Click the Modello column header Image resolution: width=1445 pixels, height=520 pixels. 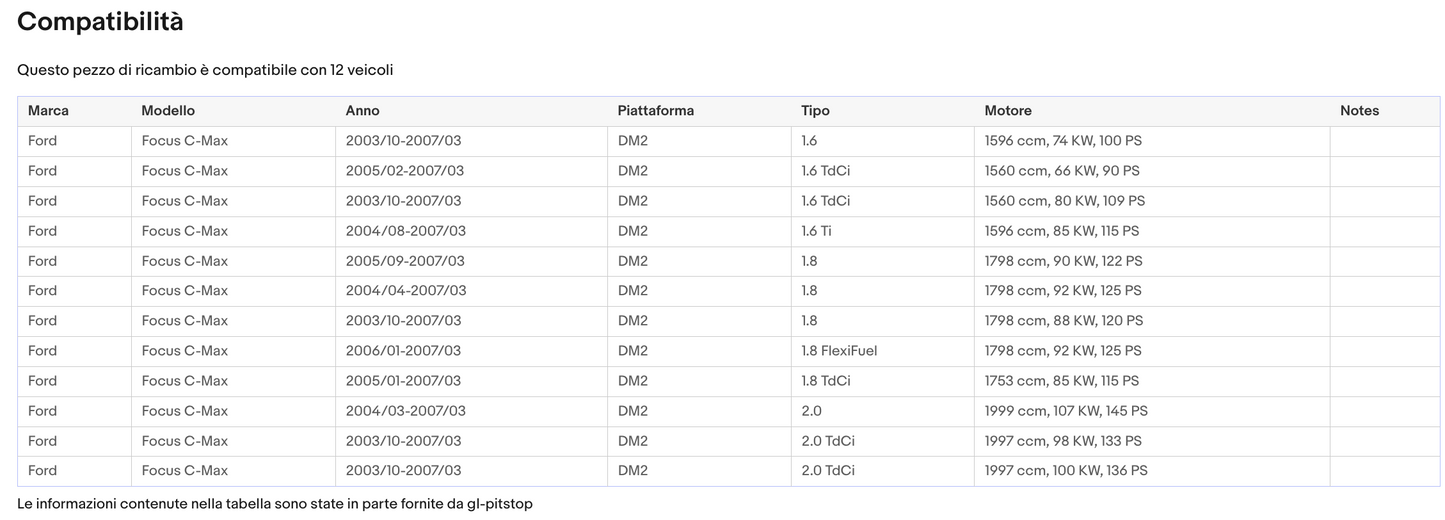pyautogui.click(x=168, y=111)
